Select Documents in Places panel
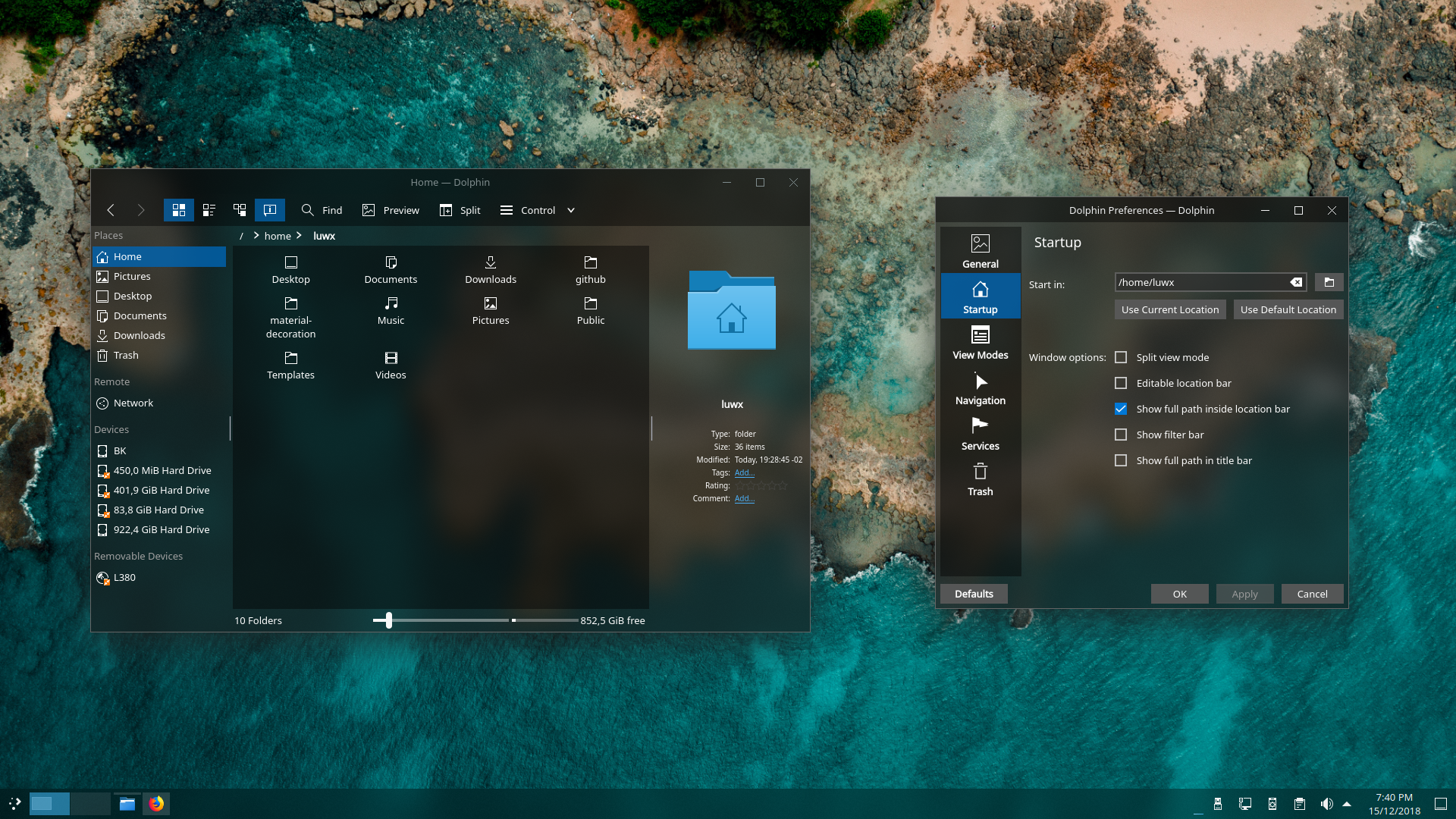The height and width of the screenshot is (819, 1456). coord(159,315)
